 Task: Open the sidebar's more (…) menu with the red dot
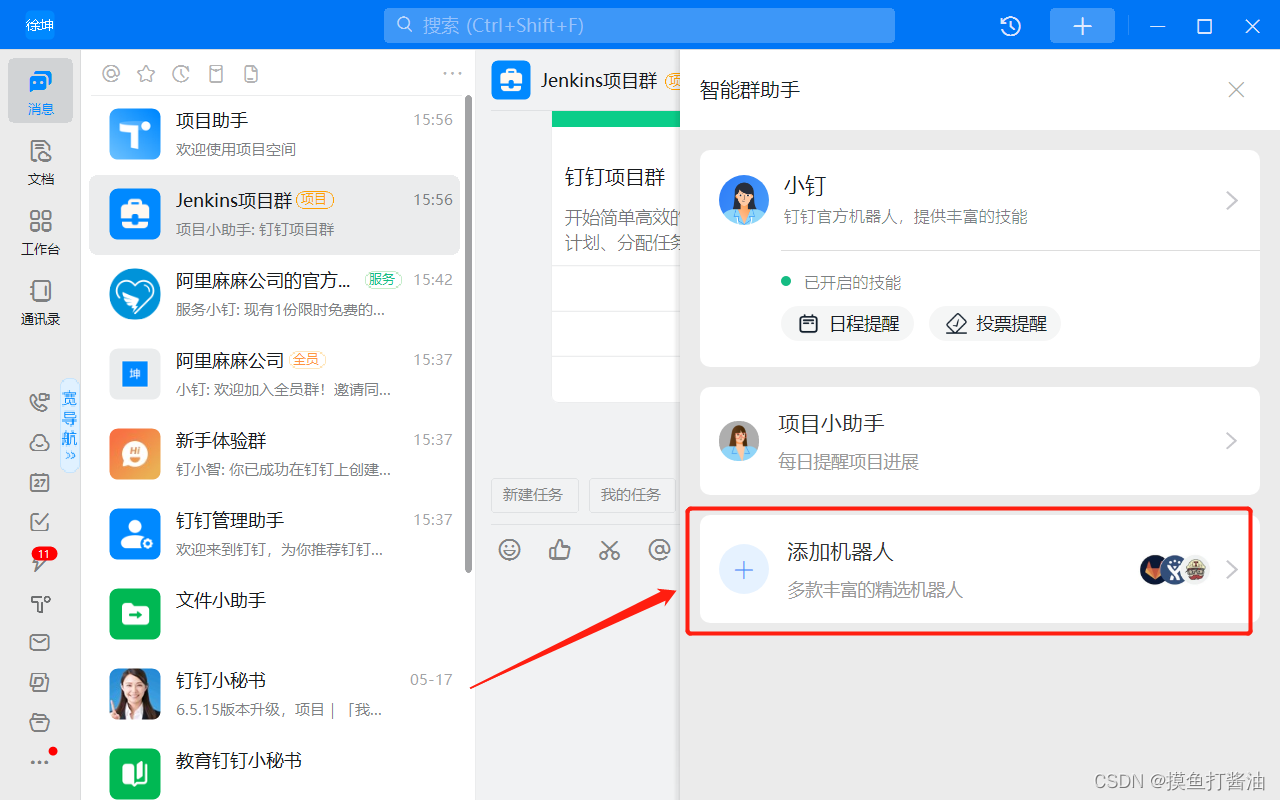(40, 761)
